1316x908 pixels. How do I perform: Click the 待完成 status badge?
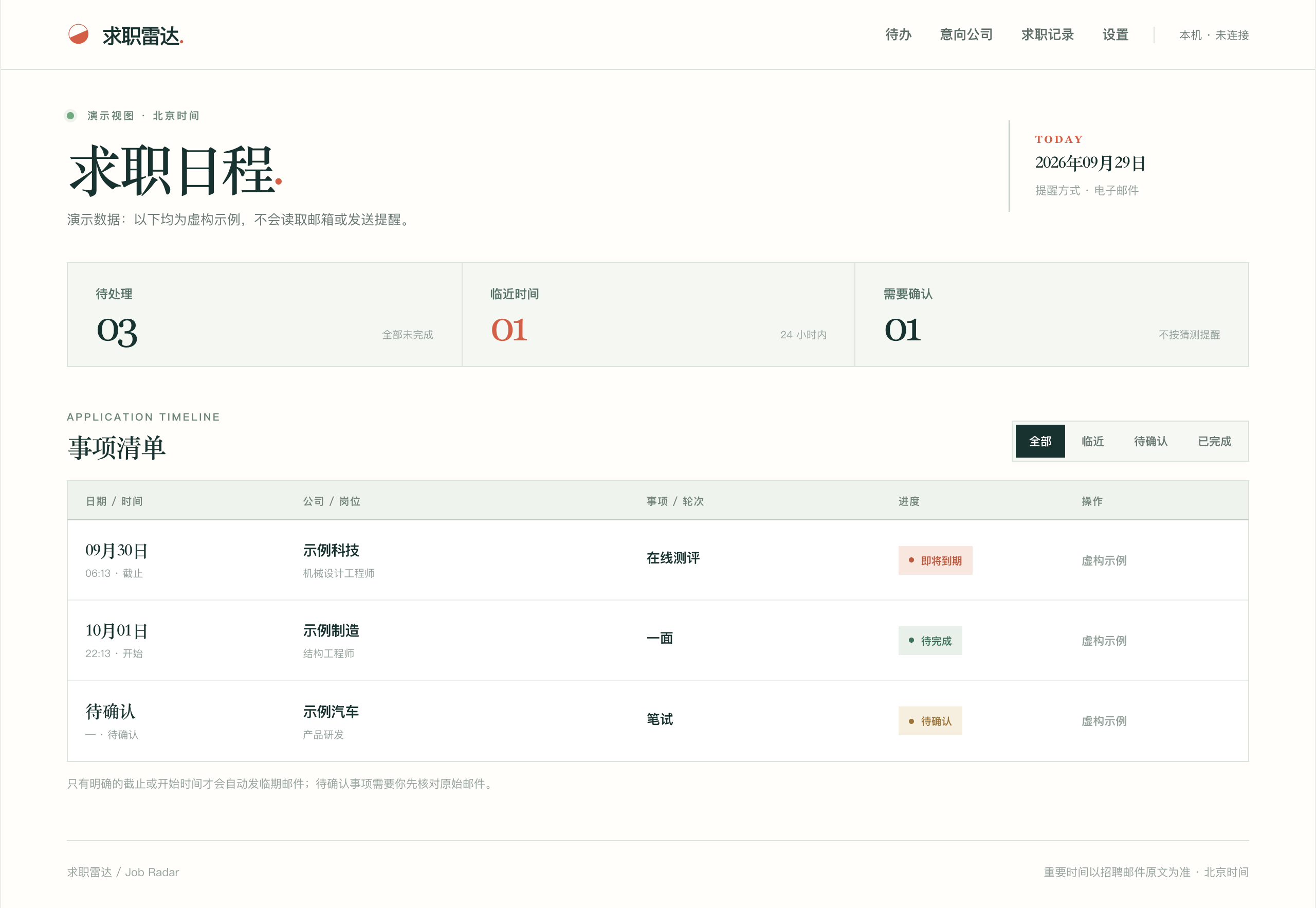coord(930,641)
